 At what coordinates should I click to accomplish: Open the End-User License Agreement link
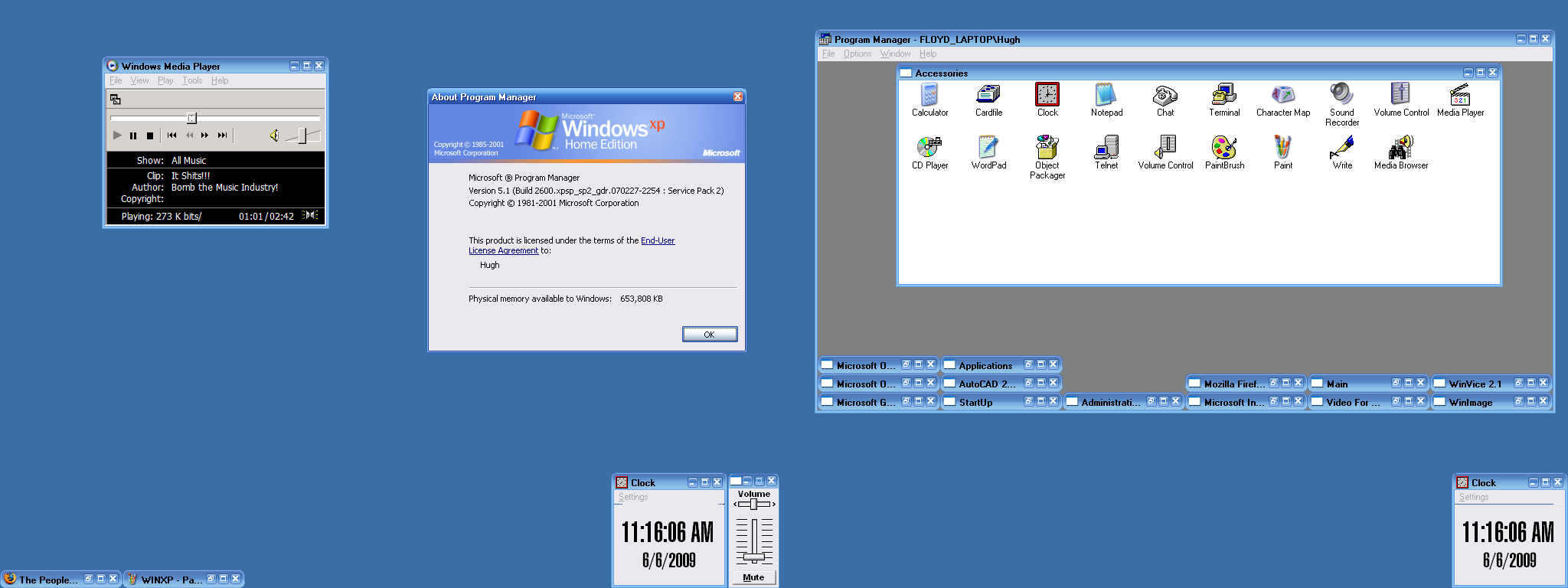point(657,240)
